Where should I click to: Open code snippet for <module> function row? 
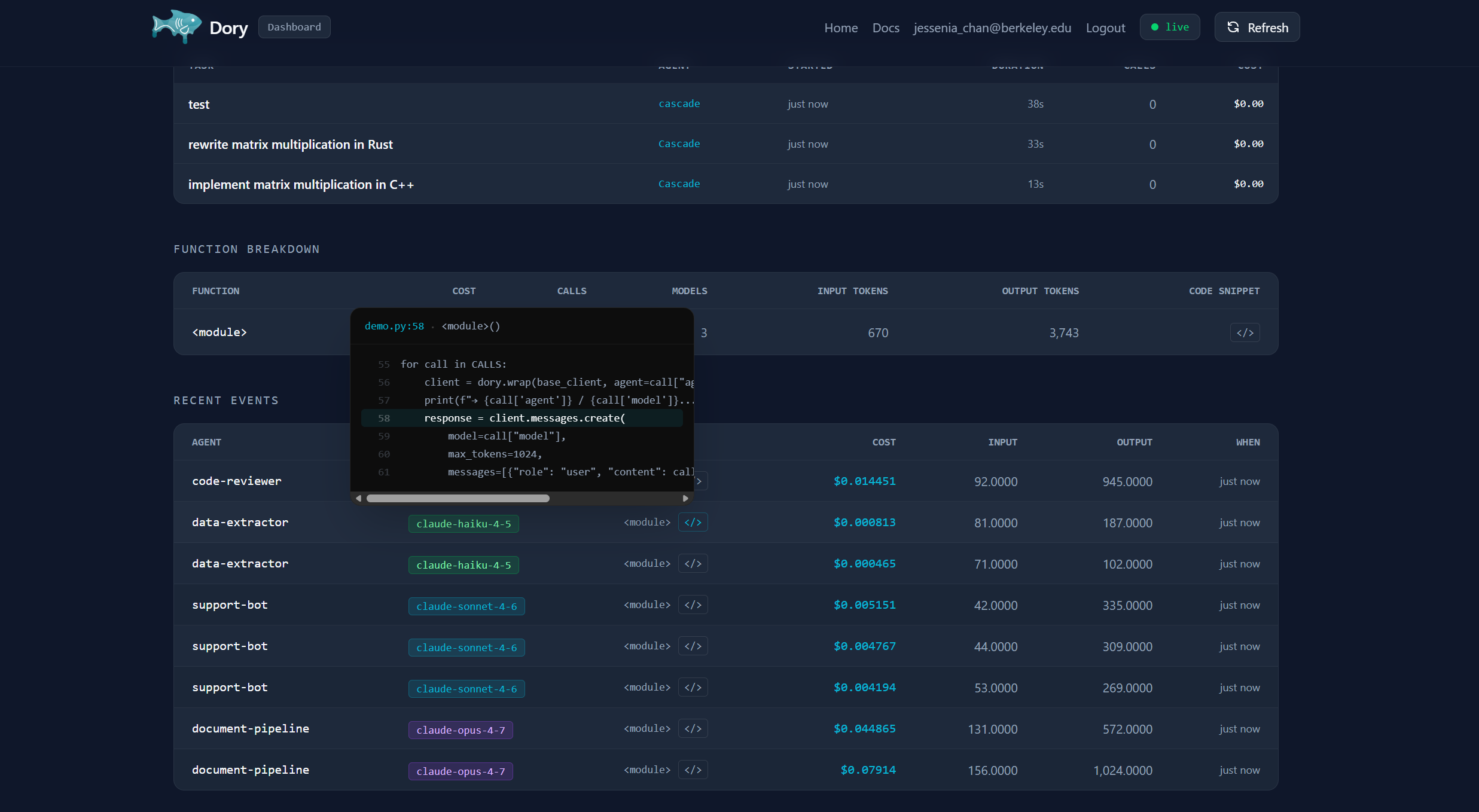click(1244, 332)
